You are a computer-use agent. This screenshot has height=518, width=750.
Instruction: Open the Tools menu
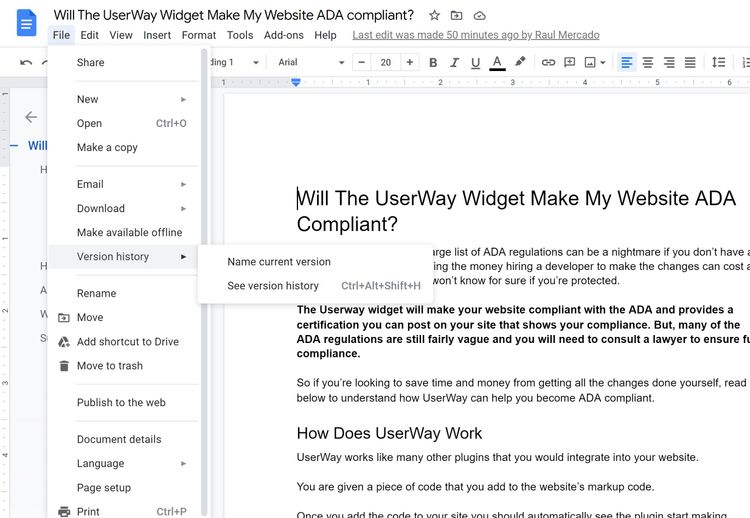[x=240, y=35]
